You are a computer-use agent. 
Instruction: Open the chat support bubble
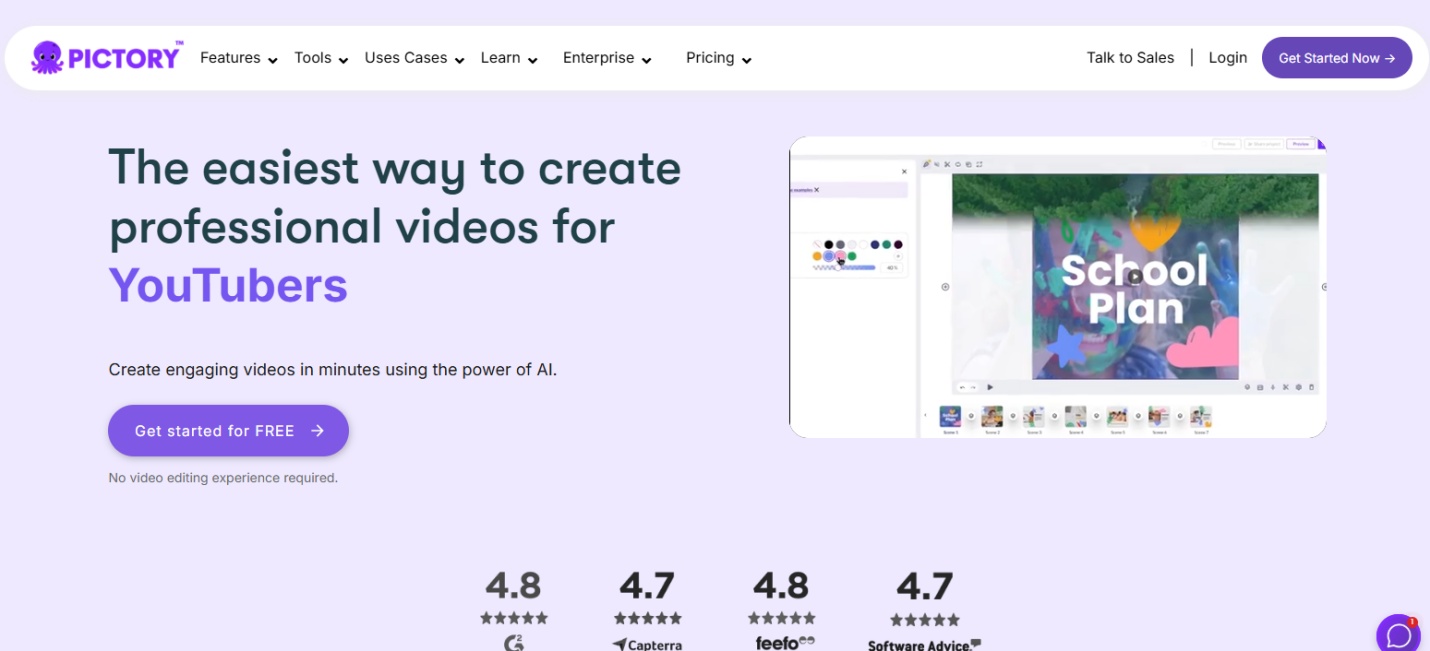(1397, 635)
